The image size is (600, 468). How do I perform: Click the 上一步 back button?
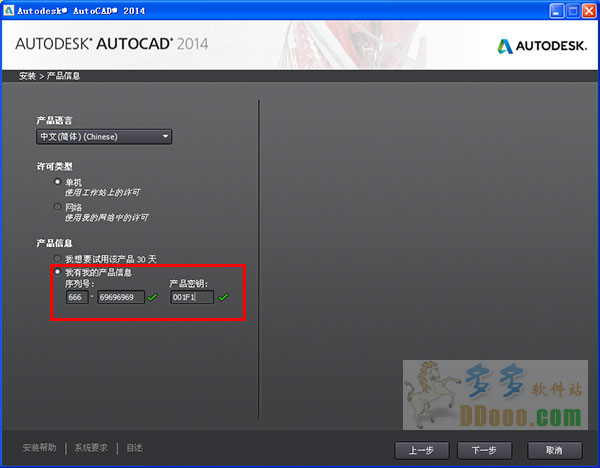click(x=421, y=450)
